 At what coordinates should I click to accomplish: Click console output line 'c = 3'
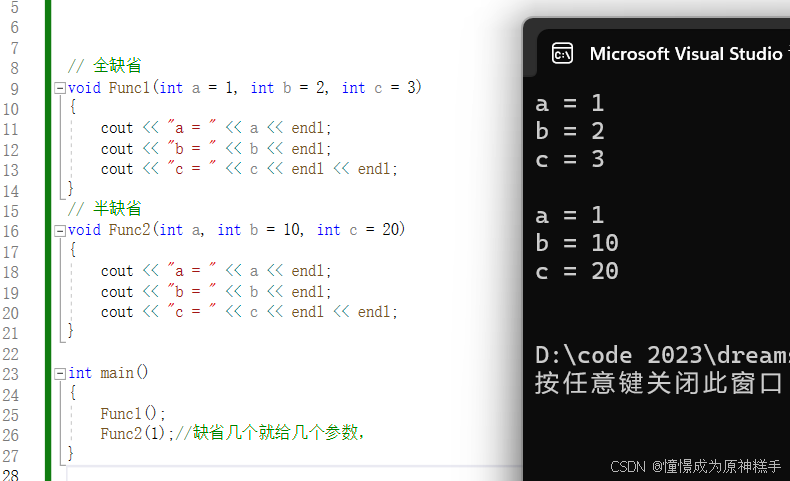pos(570,160)
